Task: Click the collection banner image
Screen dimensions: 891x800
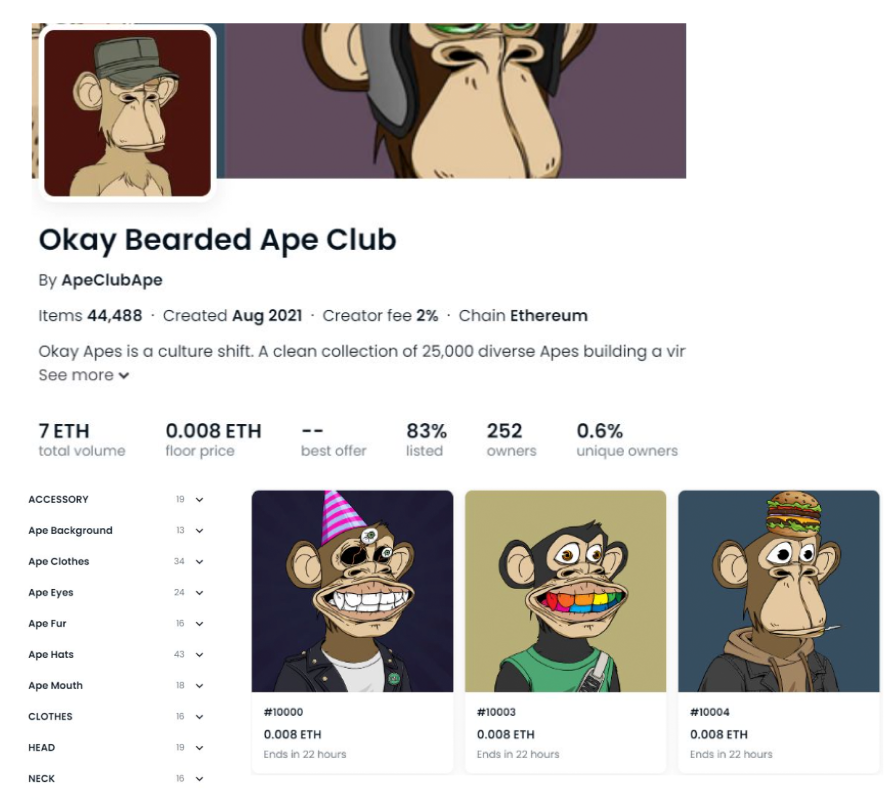Action: point(455,100)
